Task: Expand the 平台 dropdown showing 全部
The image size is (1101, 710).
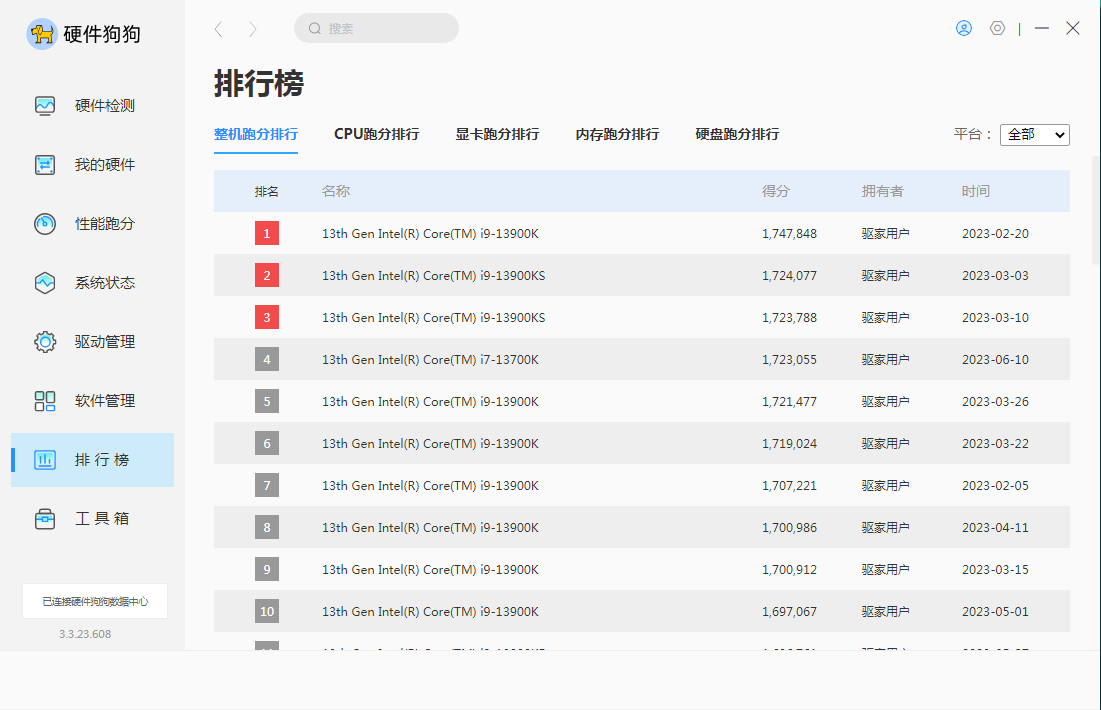Action: click(1034, 134)
